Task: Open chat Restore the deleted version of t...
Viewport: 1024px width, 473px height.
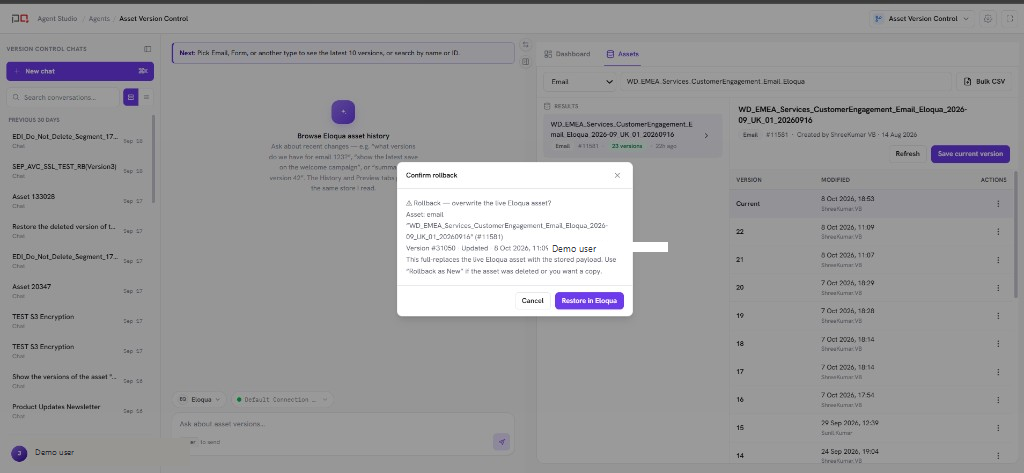Action: pos(80,230)
